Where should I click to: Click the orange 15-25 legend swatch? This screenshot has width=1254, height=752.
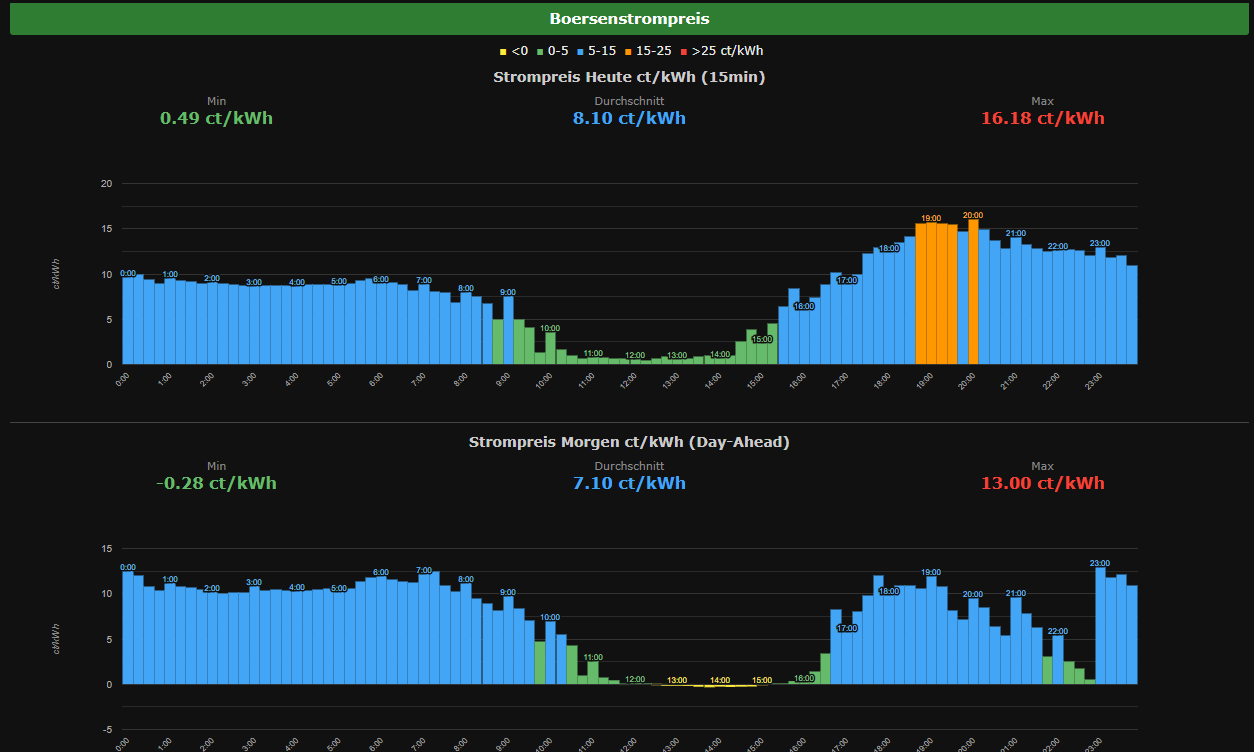[630, 51]
